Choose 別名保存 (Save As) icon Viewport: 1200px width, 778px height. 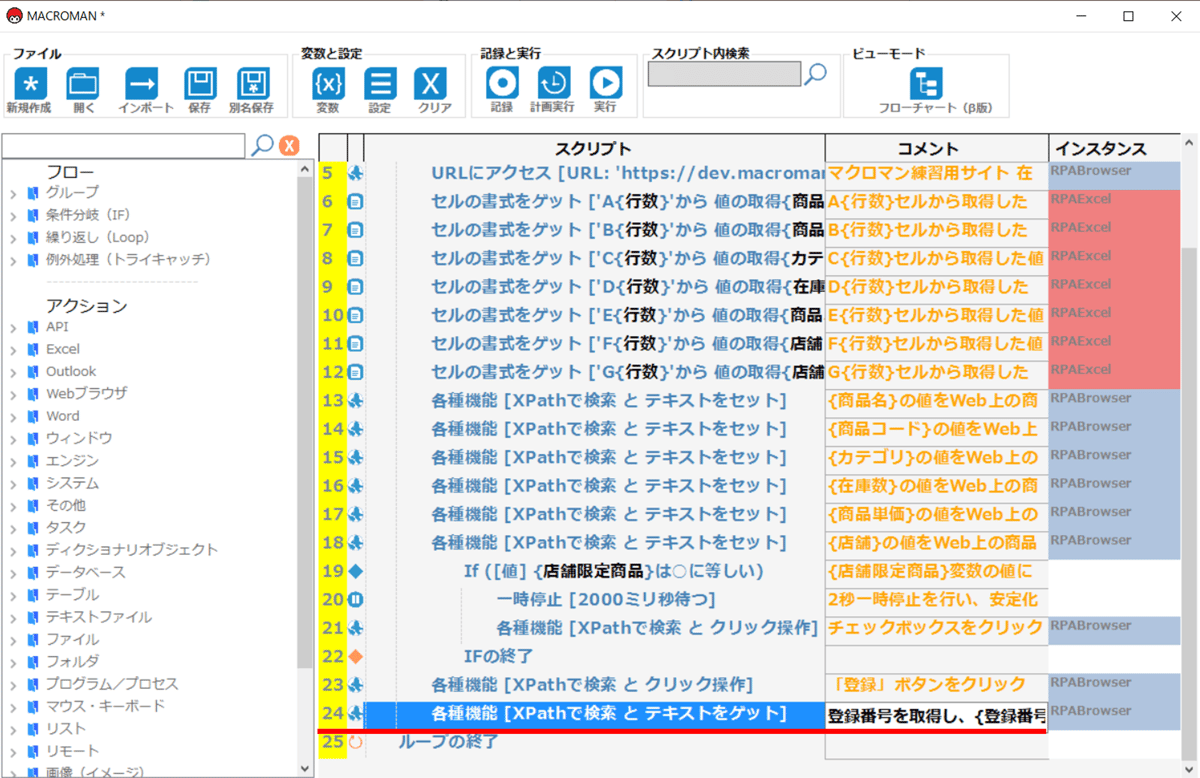[x=252, y=83]
